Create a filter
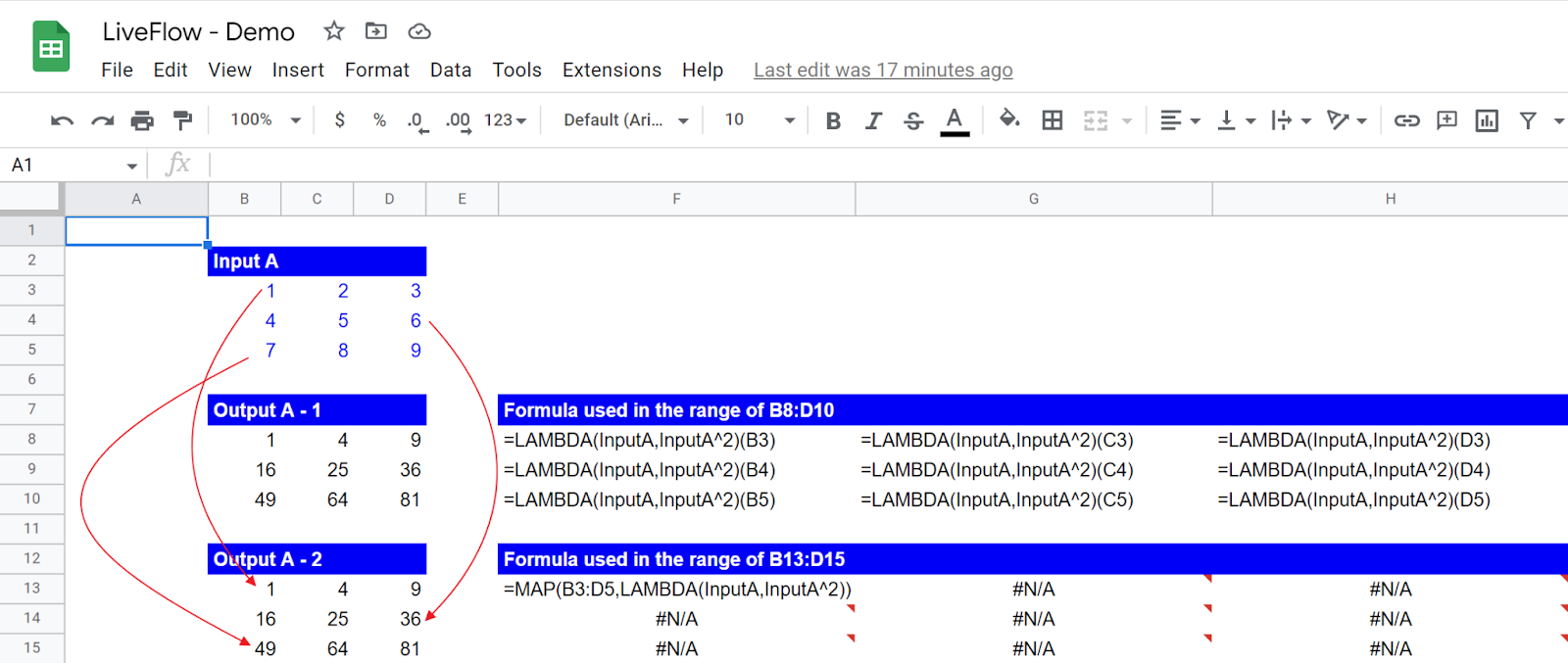1568x663 pixels. point(1528,120)
